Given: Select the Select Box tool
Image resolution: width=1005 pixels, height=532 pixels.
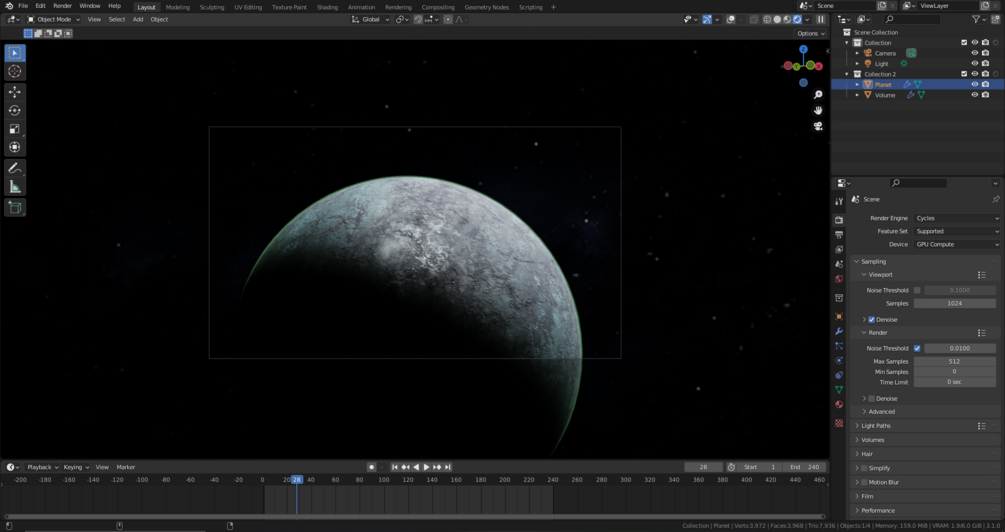Looking at the screenshot, I should (x=15, y=53).
